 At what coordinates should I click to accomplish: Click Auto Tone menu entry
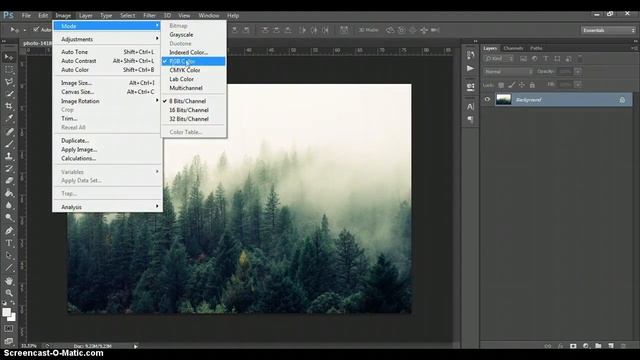coord(107,52)
